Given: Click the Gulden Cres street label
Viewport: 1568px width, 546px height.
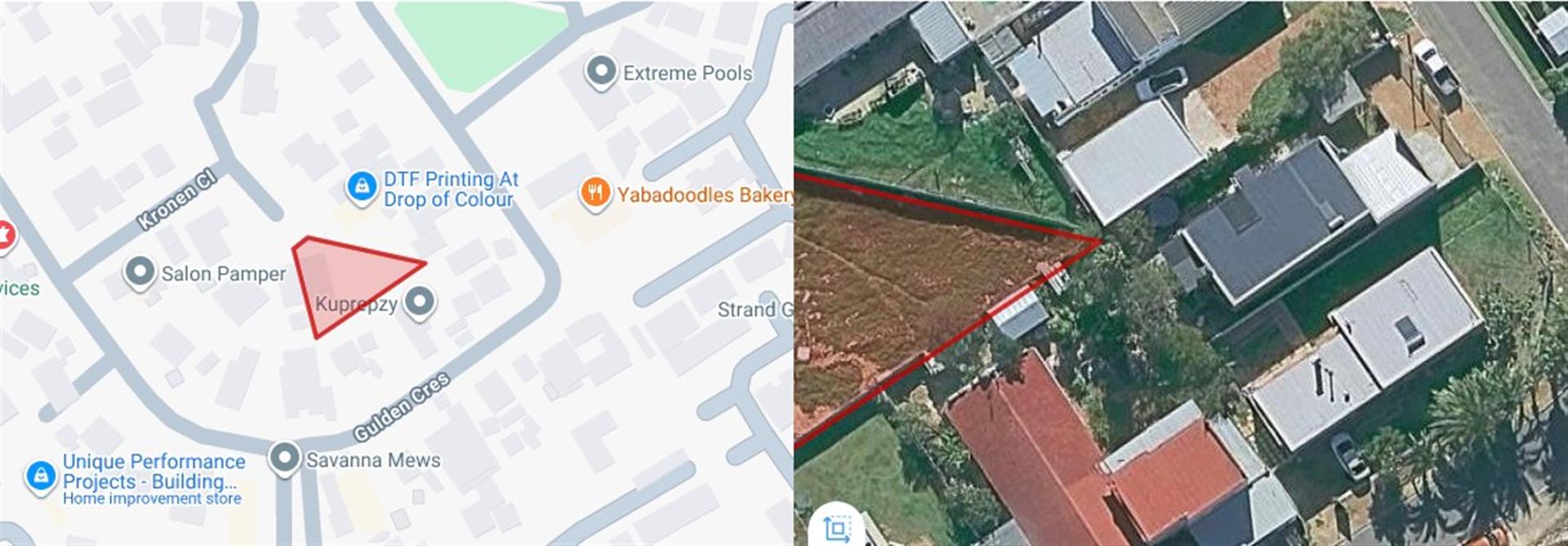Looking at the screenshot, I should [401, 406].
